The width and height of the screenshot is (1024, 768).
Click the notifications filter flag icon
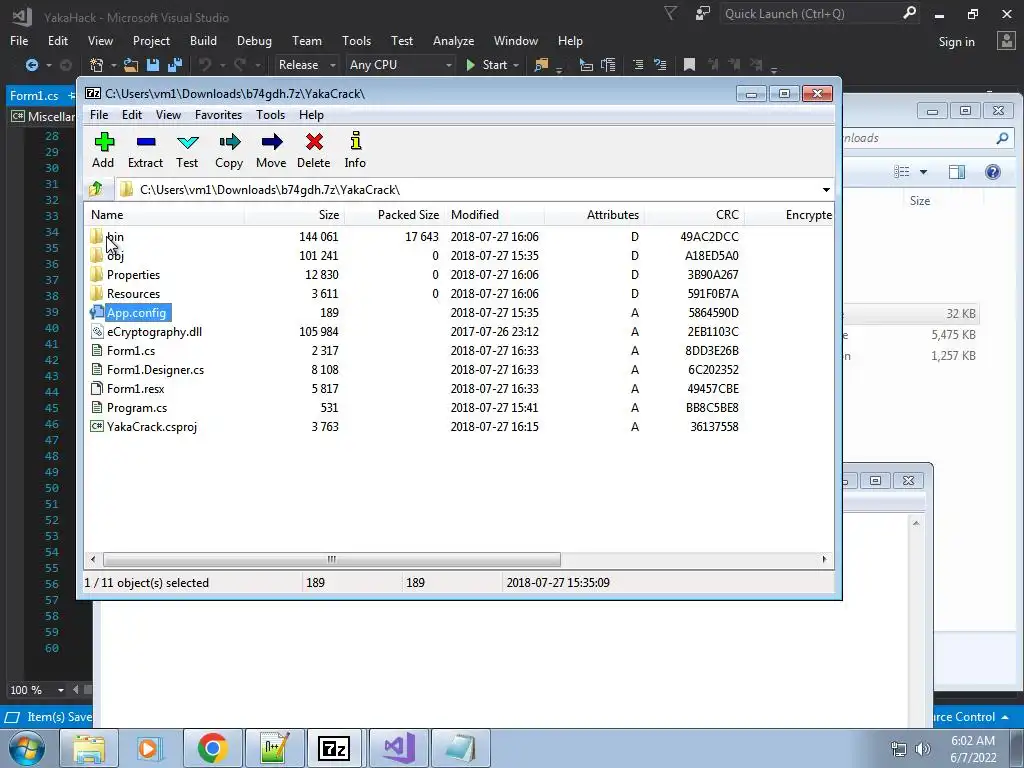[670, 13]
